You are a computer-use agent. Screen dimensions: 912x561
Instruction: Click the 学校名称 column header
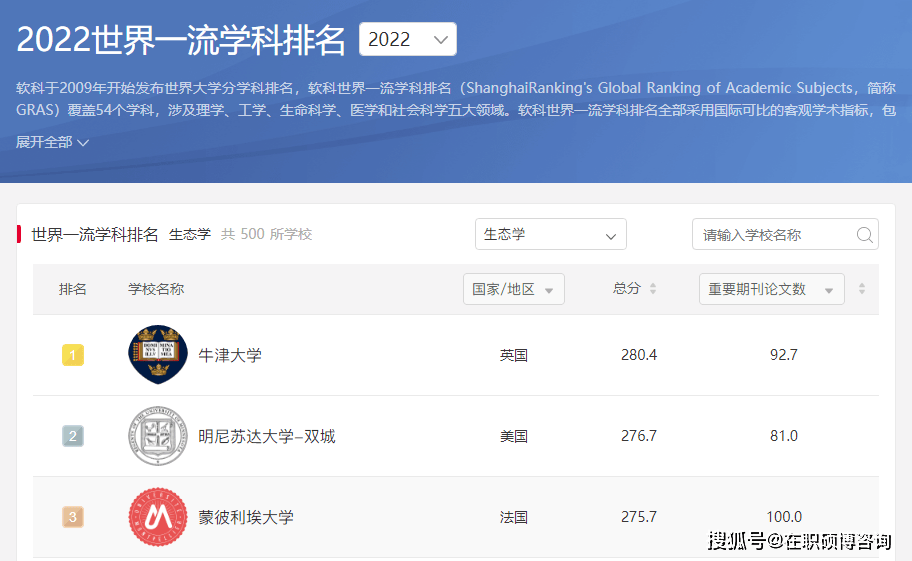tap(156, 289)
